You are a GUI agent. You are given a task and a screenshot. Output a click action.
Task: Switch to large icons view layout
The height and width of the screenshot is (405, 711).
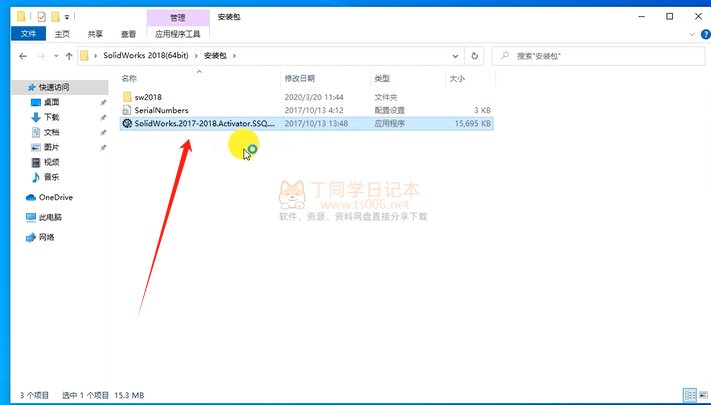pyautogui.click(x=703, y=395)
